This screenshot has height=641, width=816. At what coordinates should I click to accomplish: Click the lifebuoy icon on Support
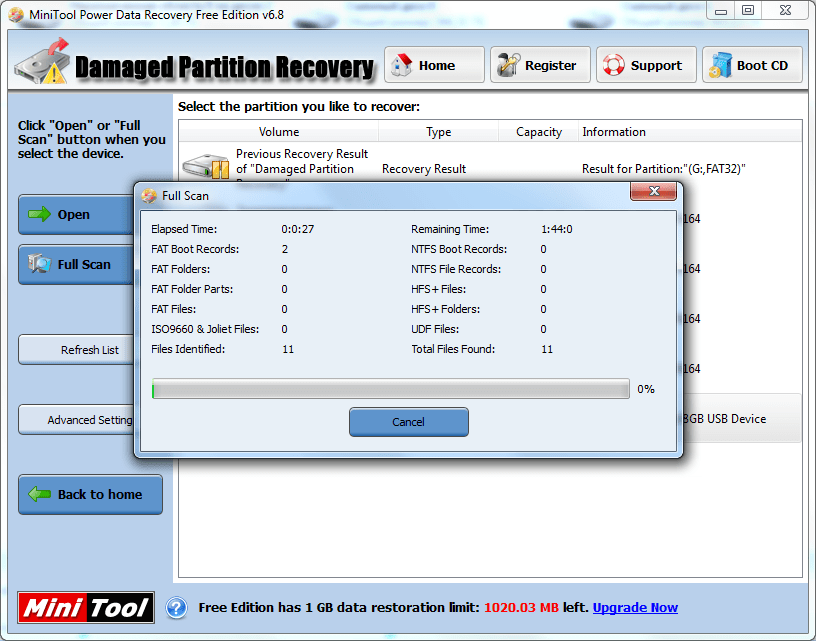click(x=614, y=65)
